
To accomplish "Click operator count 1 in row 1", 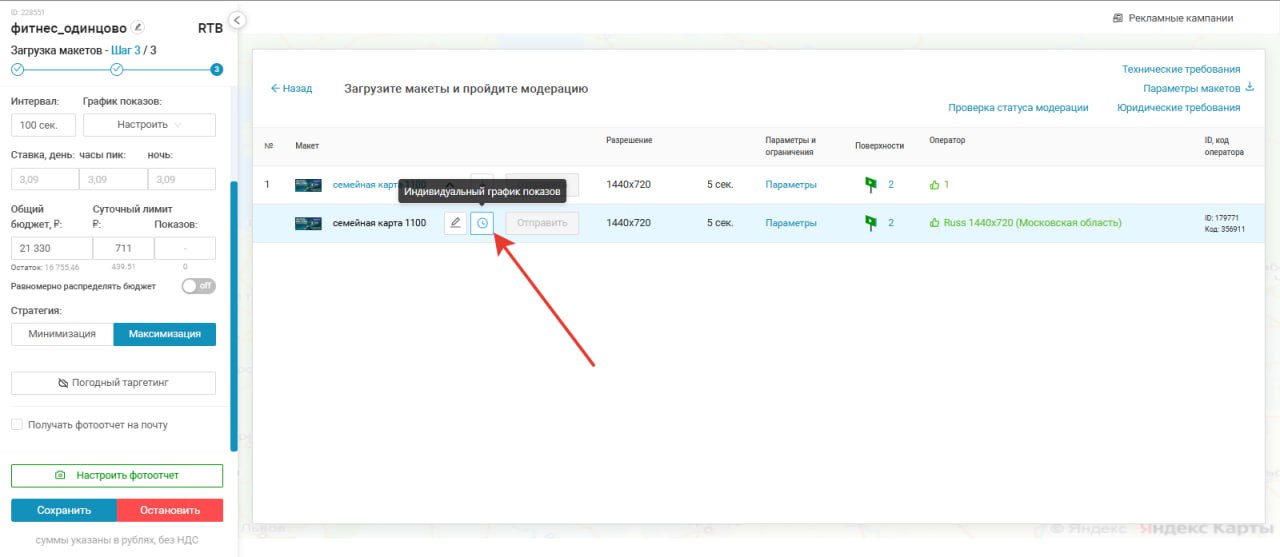I will pos(946,185).
